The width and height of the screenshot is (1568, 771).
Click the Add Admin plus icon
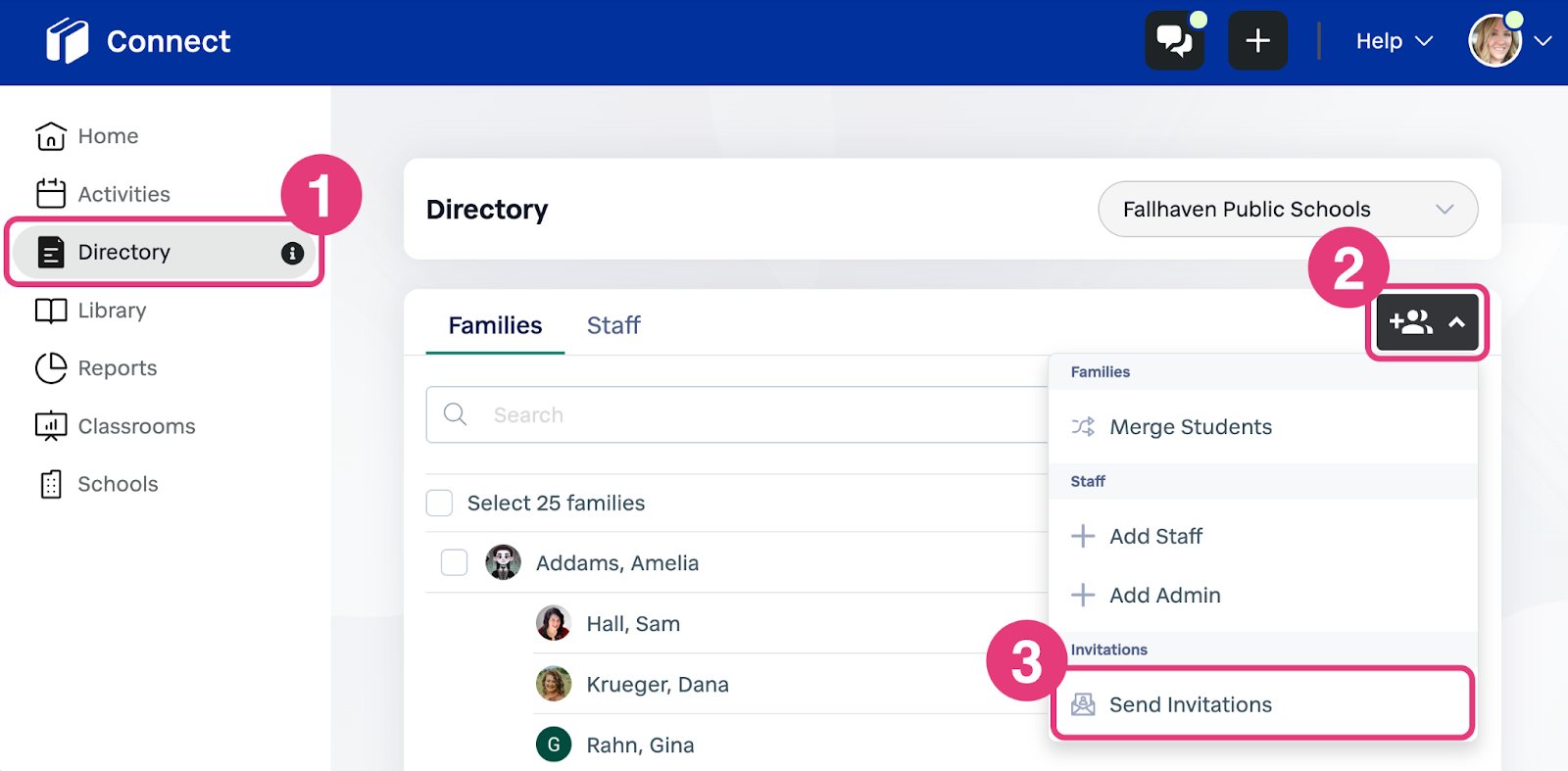(1083, 595)
